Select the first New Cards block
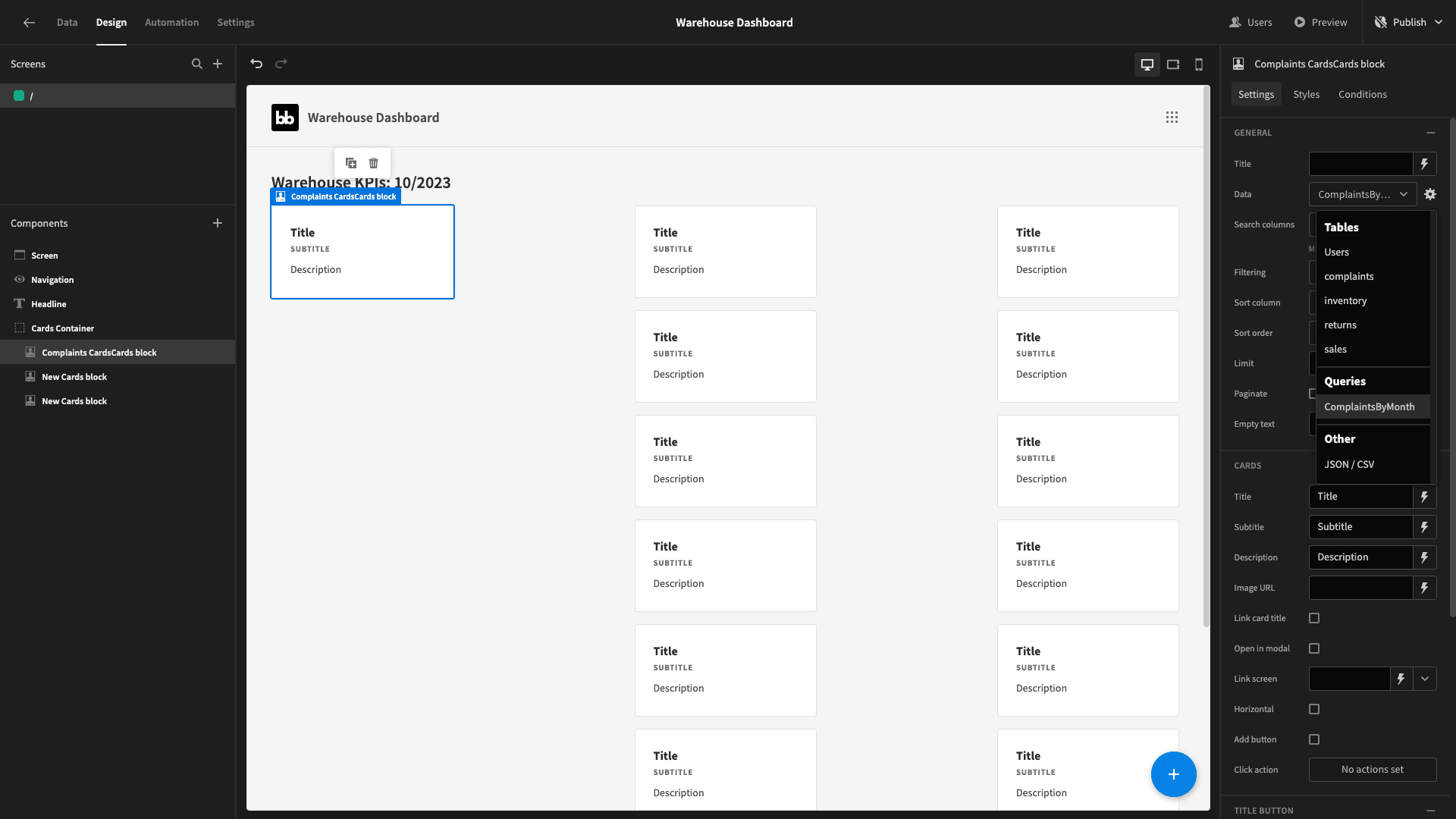 click(118, 377)
